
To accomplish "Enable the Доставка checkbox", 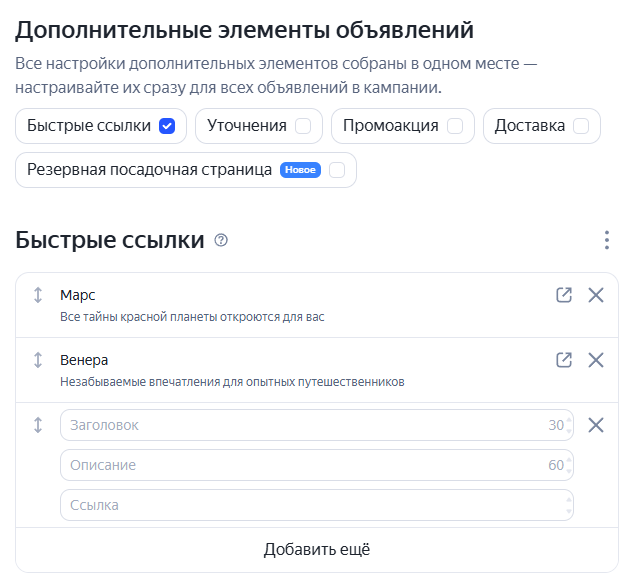I will pyautogui.click(x=581, y=126).
